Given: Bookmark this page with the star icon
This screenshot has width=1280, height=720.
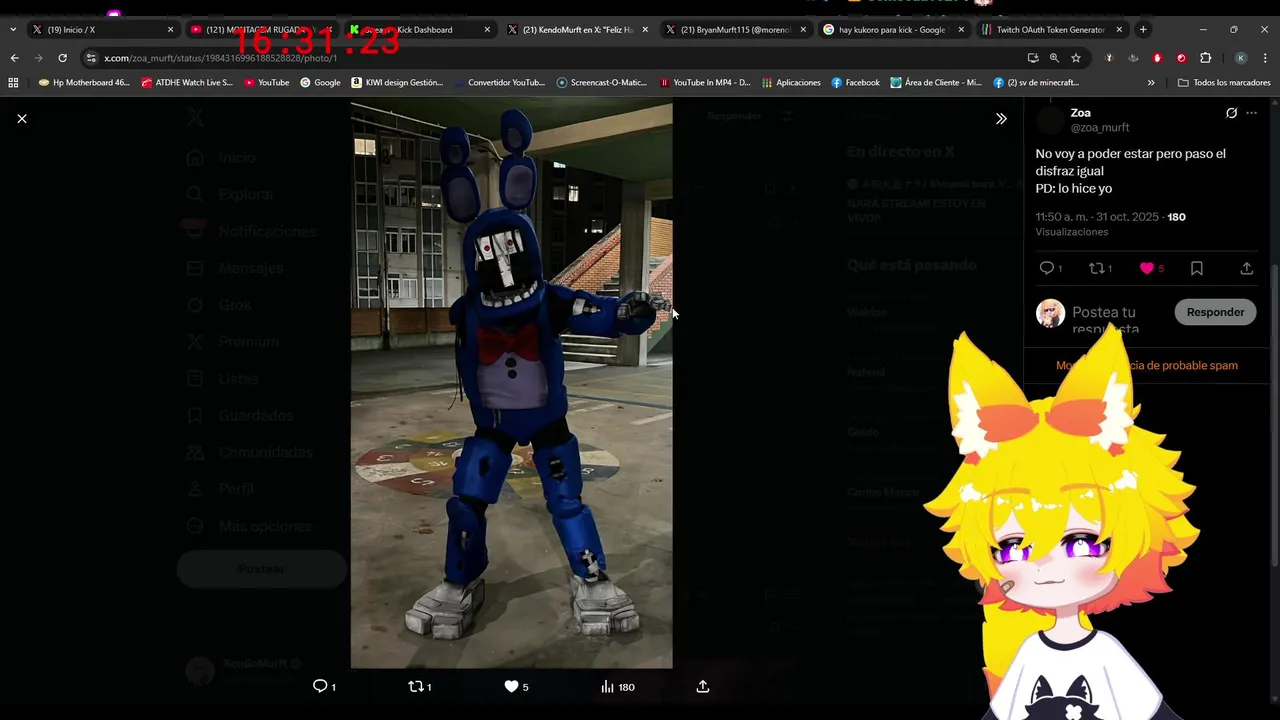Looking at the screenshot, I should pyautogui.click(x=1076, y=58).
